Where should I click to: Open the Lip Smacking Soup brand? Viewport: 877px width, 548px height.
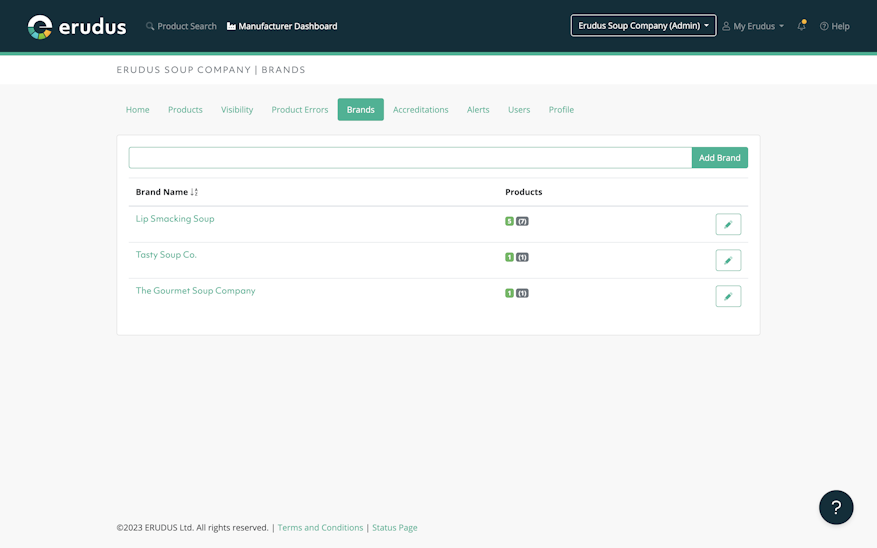point(175,219)
